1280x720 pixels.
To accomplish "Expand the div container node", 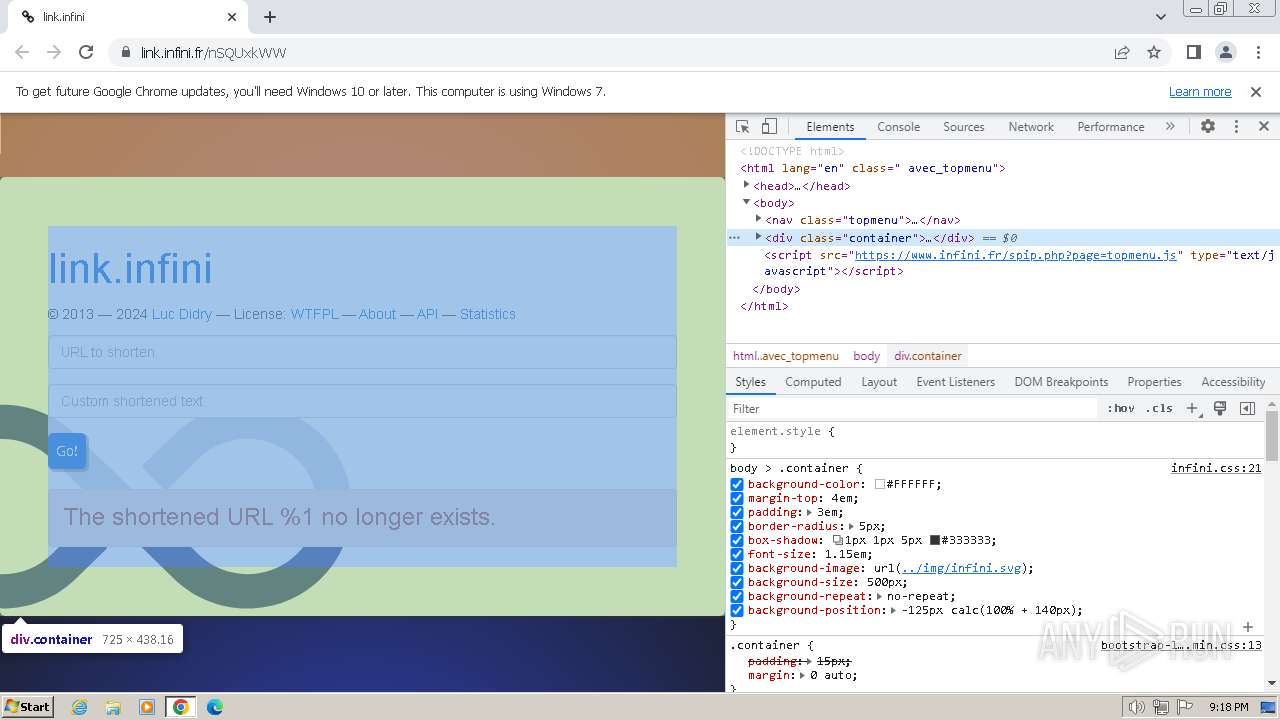I will click(758, 237).
